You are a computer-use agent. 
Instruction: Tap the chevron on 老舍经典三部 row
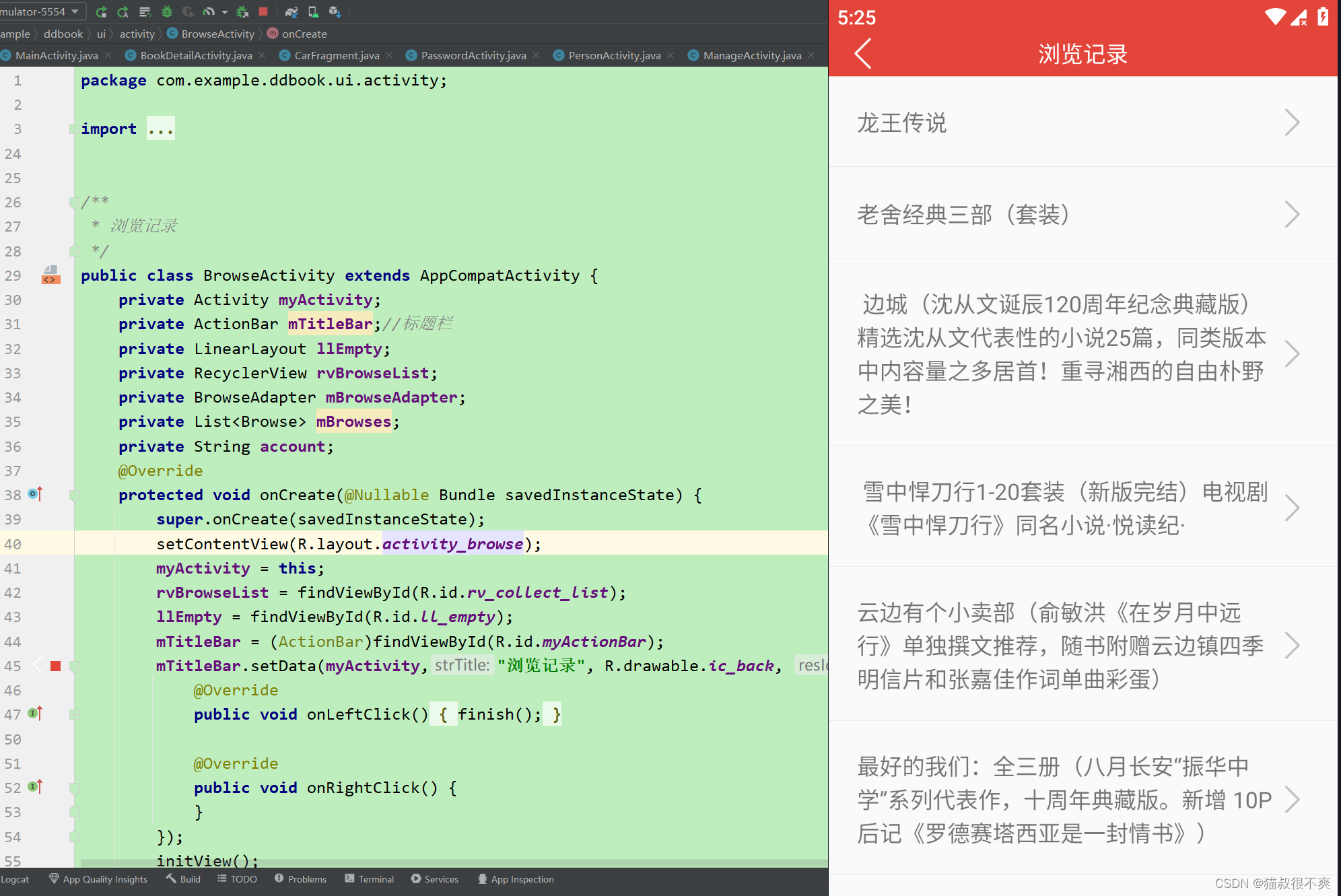tap(1291, 214)
